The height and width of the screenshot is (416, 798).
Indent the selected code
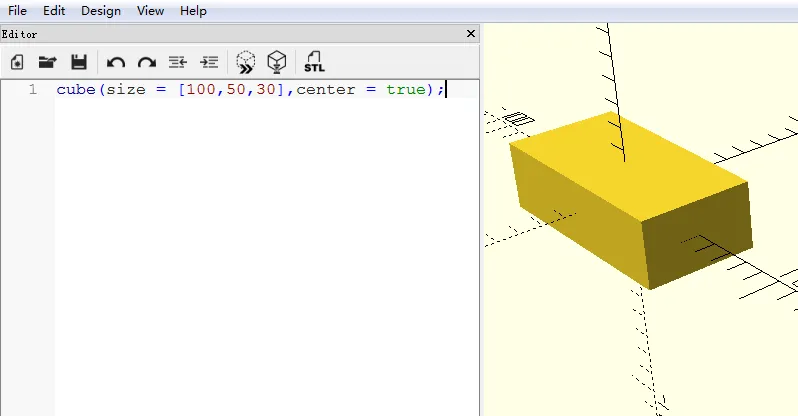tap(209, 62)
